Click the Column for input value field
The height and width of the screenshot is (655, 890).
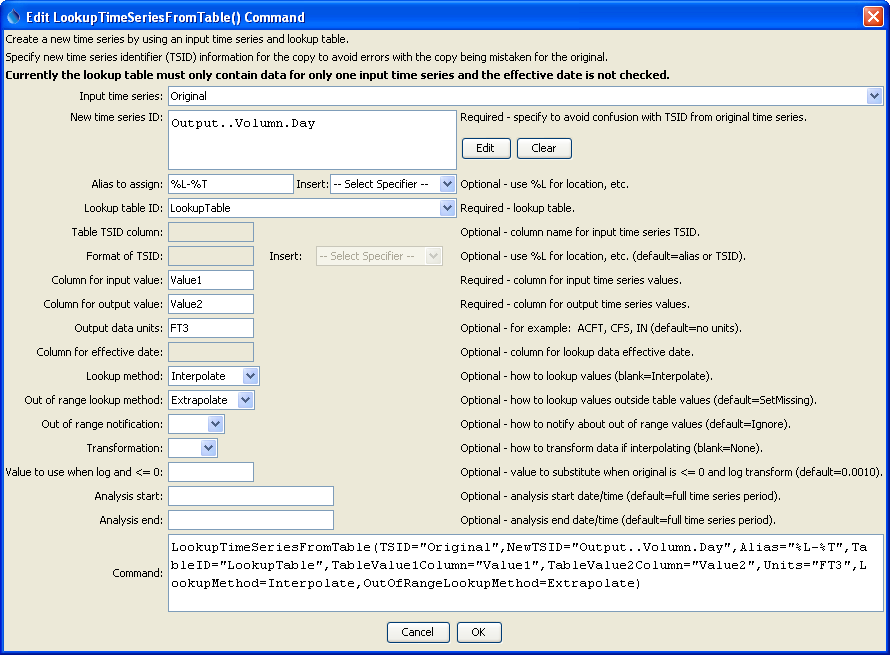pyautogui.click(x=210, y=280)
